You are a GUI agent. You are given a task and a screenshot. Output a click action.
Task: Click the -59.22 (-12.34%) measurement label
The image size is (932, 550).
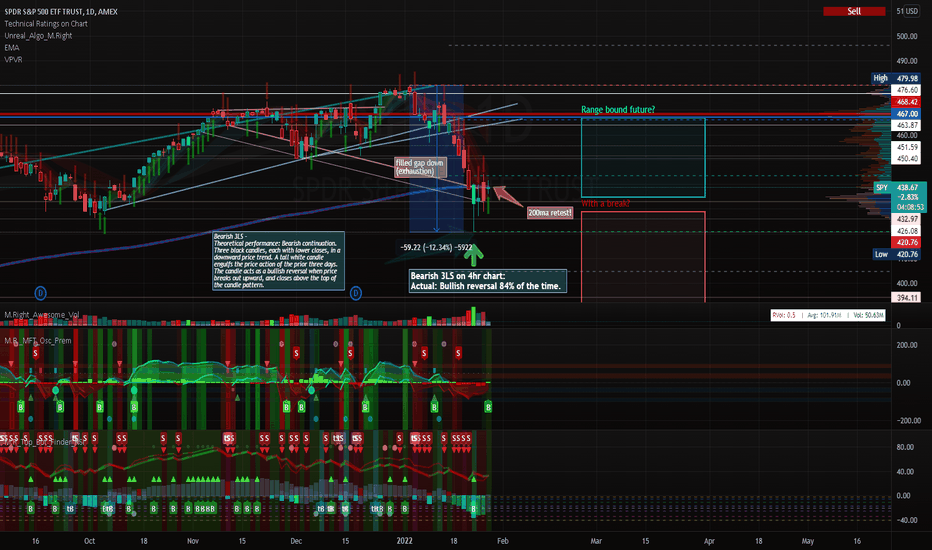(x=436, y=247)
